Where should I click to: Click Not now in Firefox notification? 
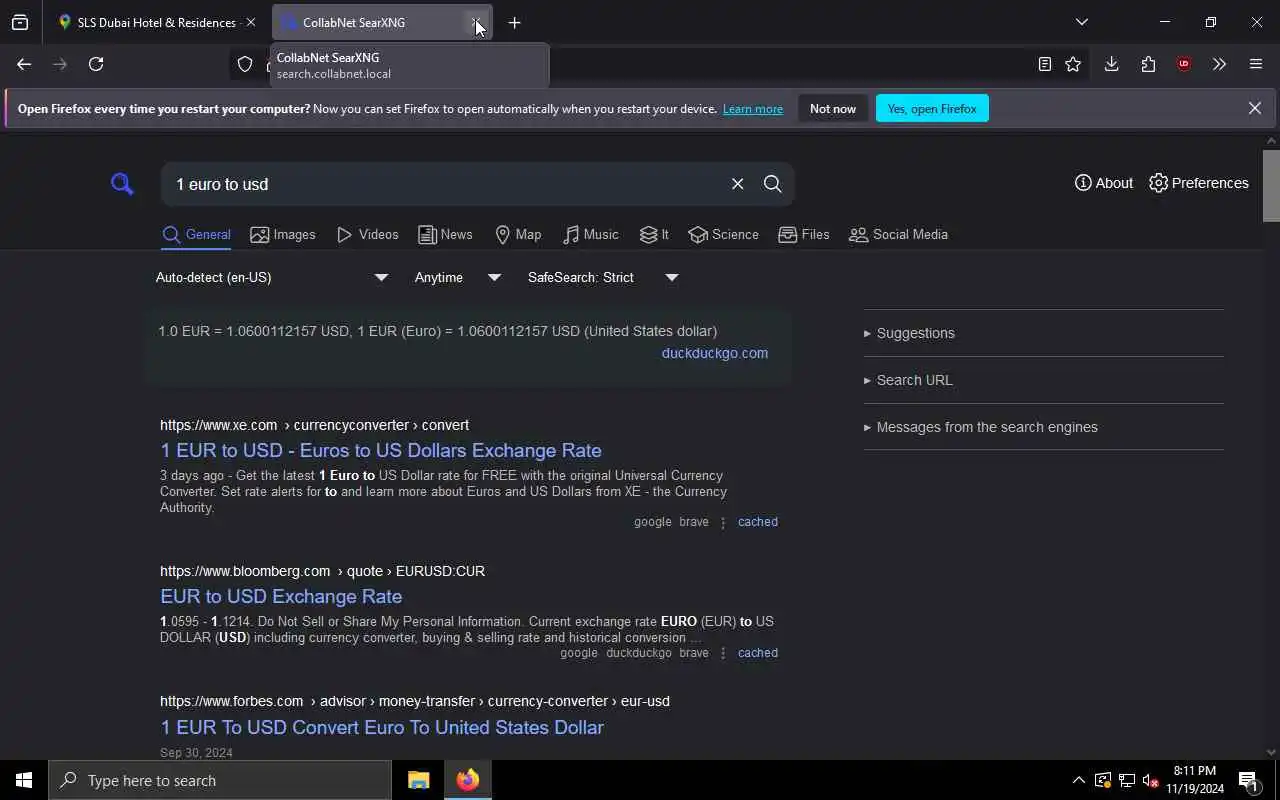pyautogui.click(x=833, y=109)
